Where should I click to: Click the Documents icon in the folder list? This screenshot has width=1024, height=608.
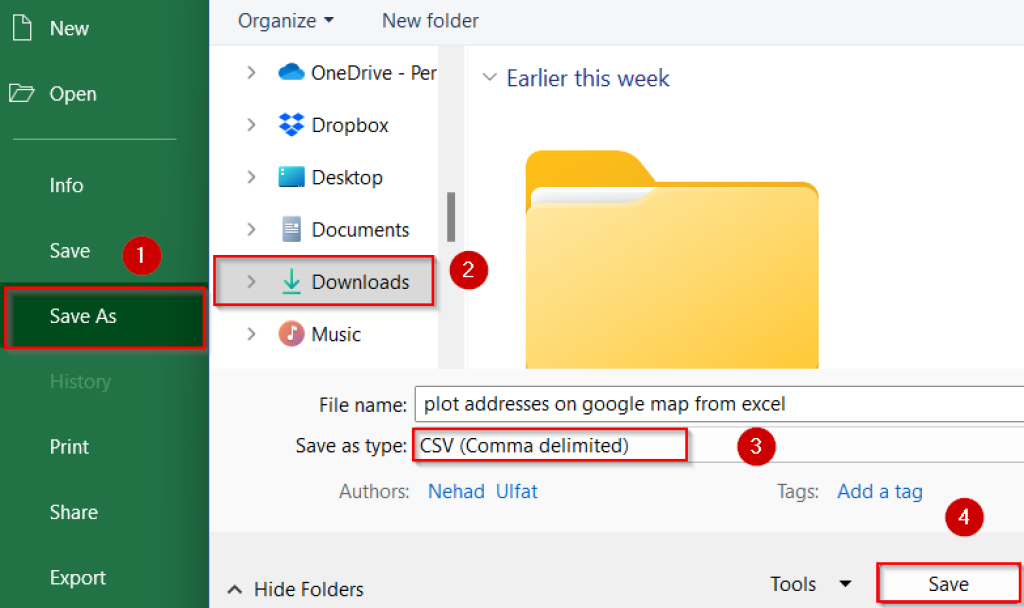290,229
